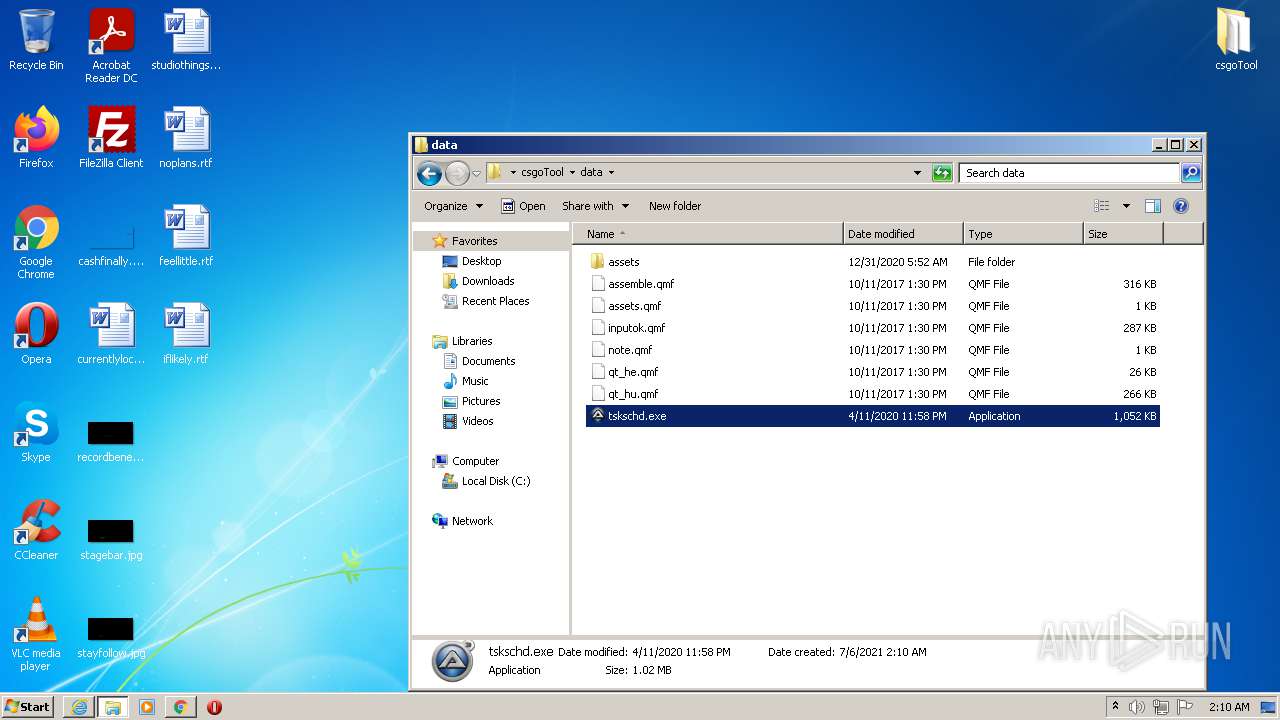Launch Google Chrome desktop shortcut
Viewport: 1280px width, 720px height.
tap(36, 241)
